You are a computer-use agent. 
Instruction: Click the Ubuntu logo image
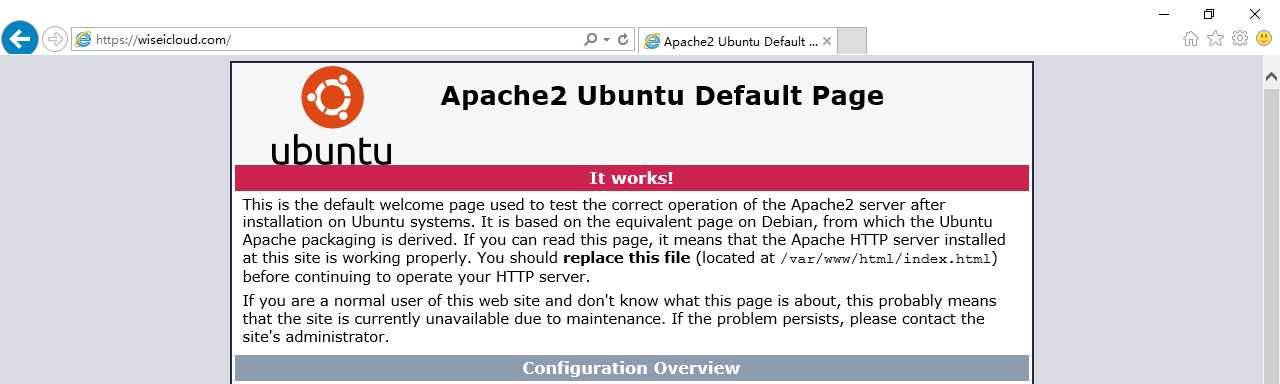point(332,115)
